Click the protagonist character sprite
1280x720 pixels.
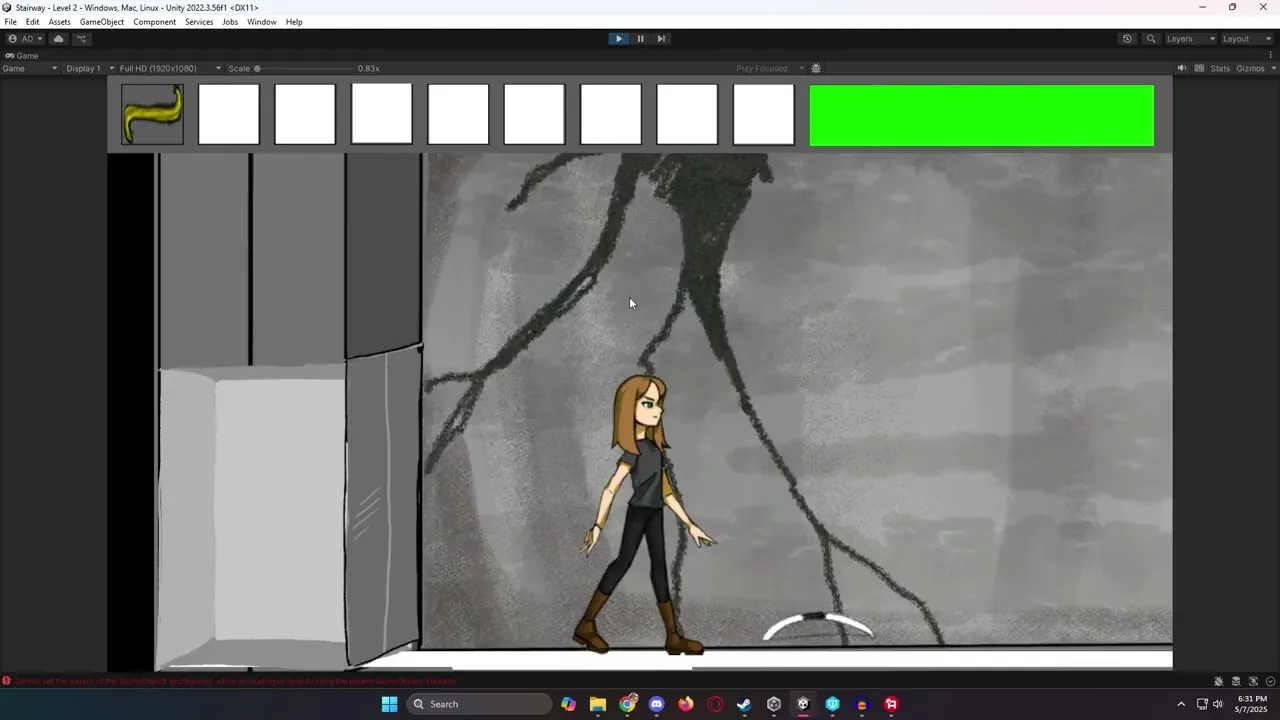pos(645,515)
